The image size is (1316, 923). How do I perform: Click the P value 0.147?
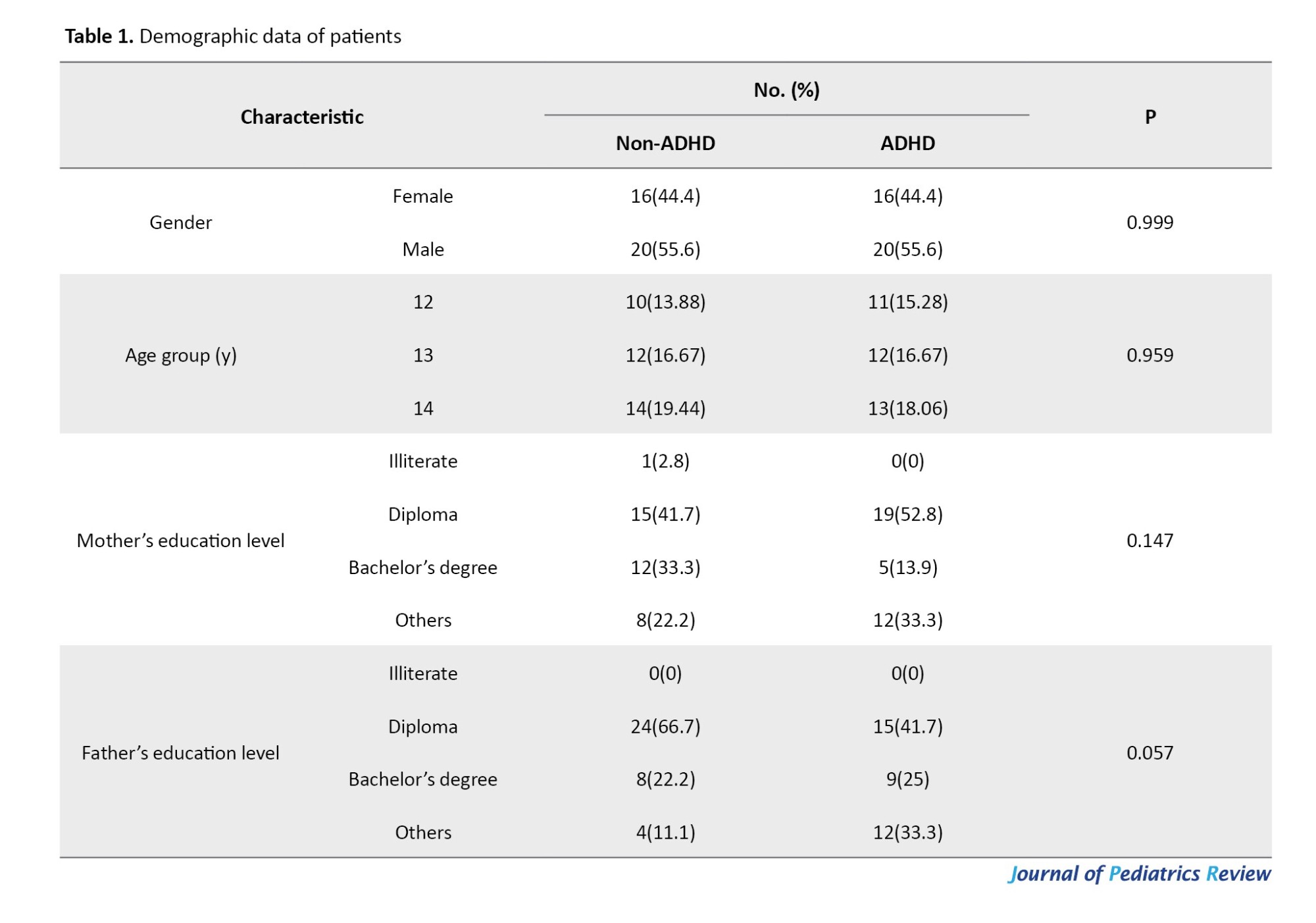1150,541
